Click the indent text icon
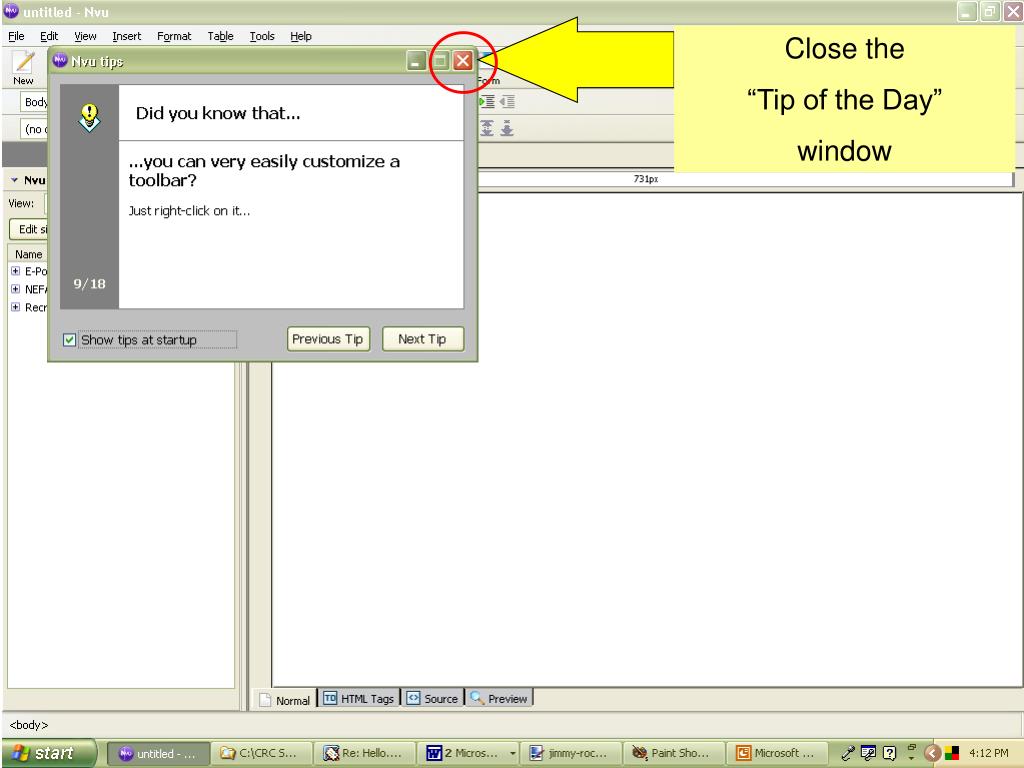1024x768 pixels. click(487, 101)
